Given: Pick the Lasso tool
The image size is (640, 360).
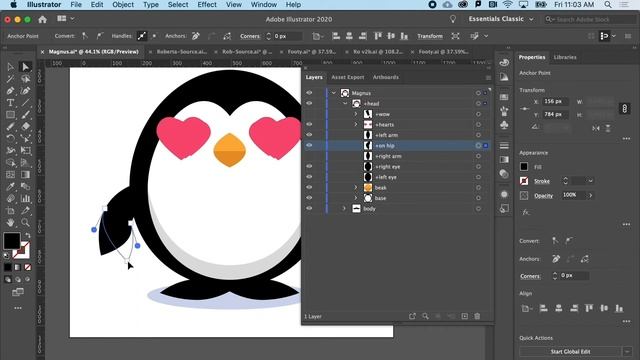Looking at the screenshot, I should pyautogui.click(x=26, y=78).
